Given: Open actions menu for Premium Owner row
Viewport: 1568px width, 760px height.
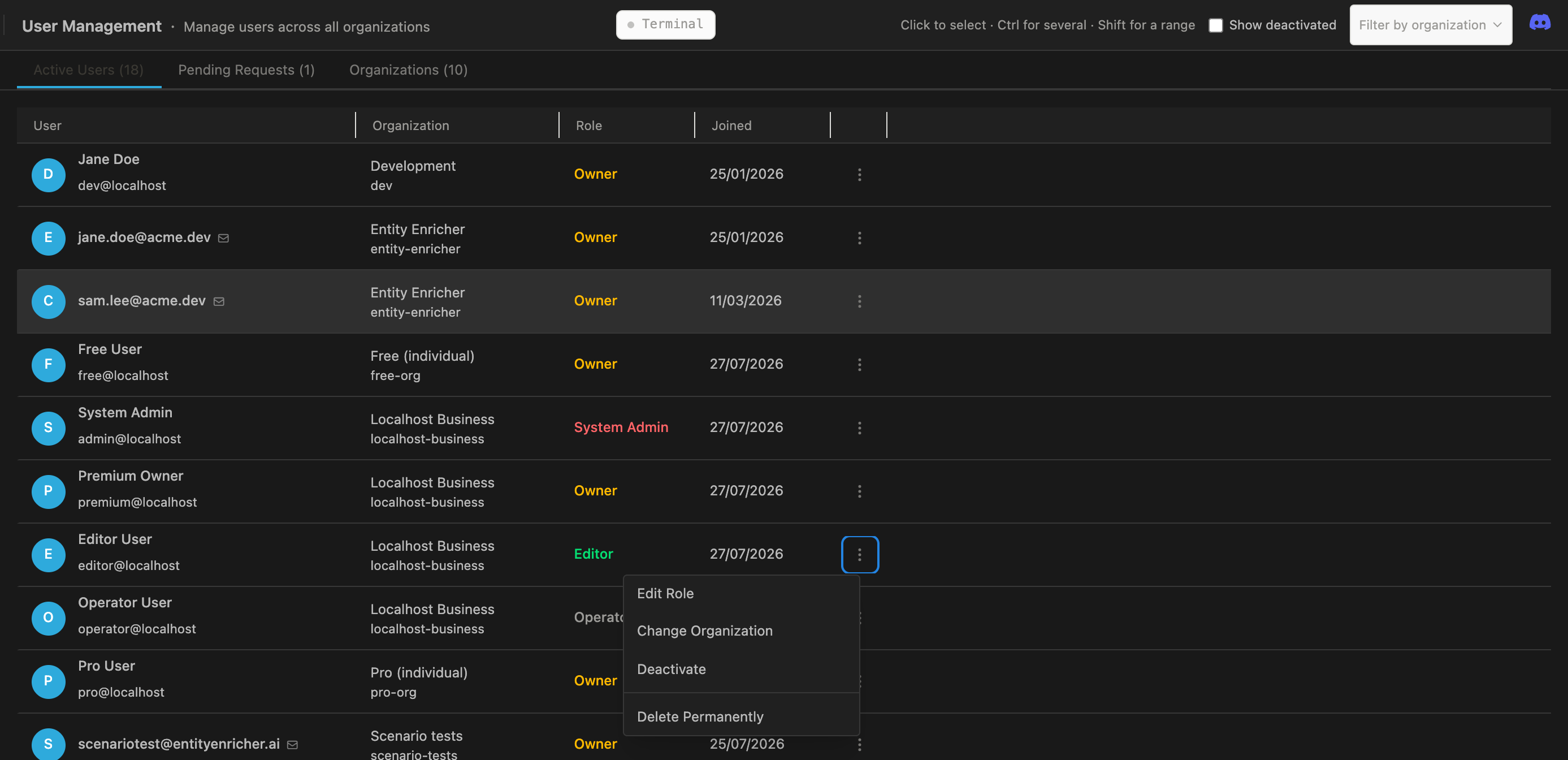Looking at the screenshot, I should [x=860, y=491].
